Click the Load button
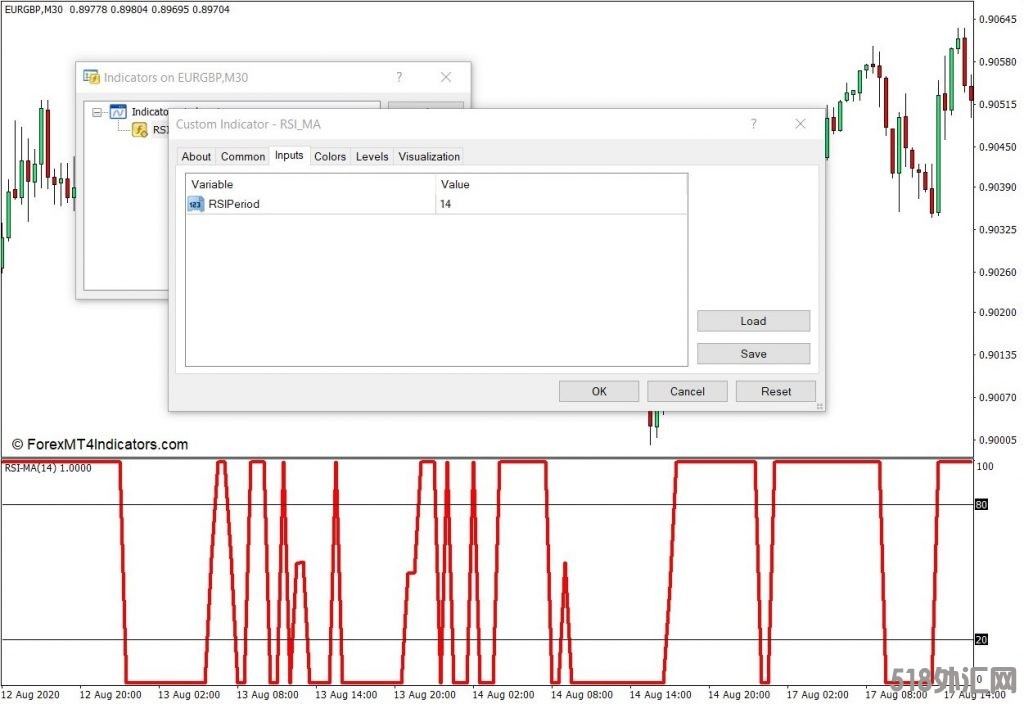Image resolution: width=1024 pixels, height=704 pixels. click(753, 321)
